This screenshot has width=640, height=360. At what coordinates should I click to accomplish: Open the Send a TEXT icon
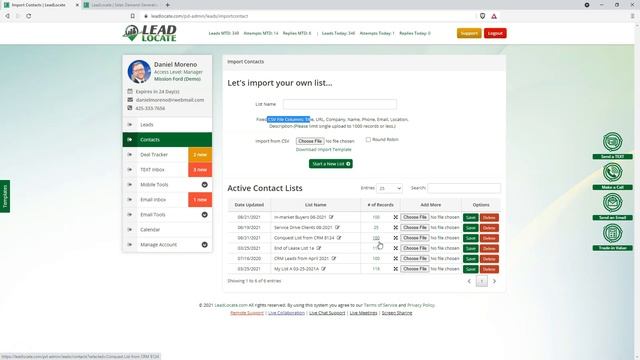coord(613,142)
